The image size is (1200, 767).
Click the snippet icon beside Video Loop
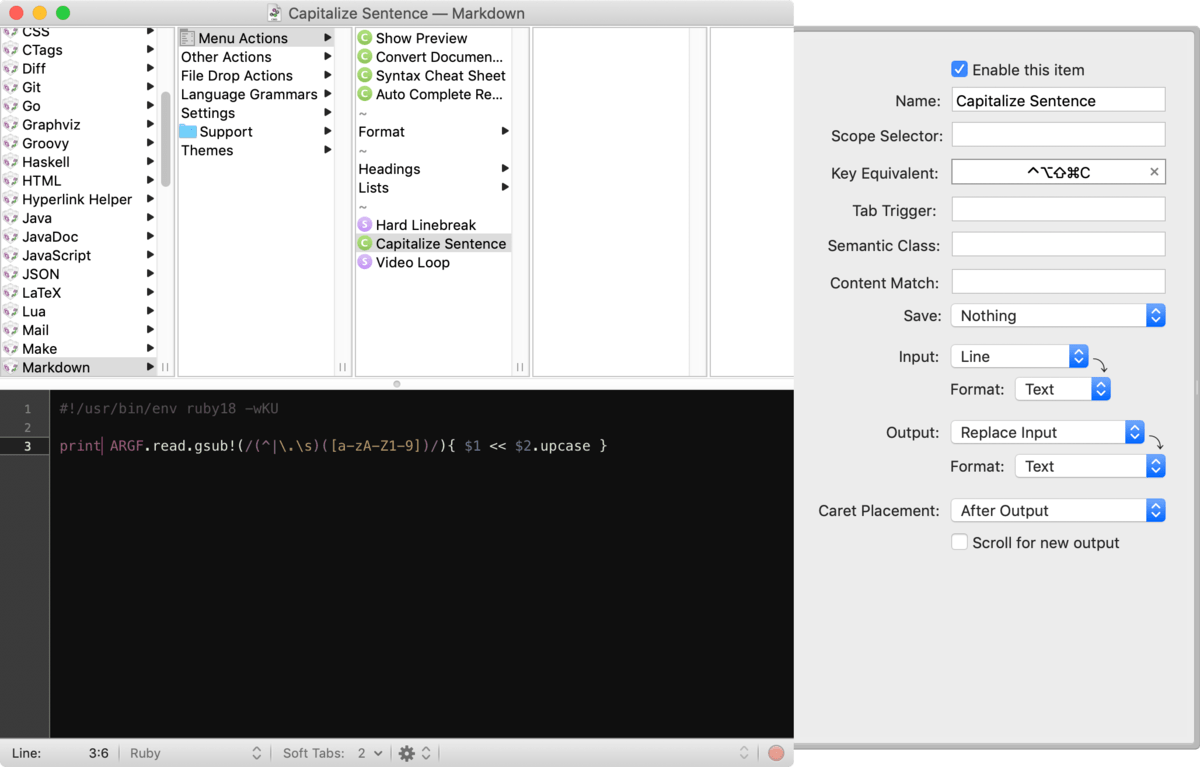[366, 262]
